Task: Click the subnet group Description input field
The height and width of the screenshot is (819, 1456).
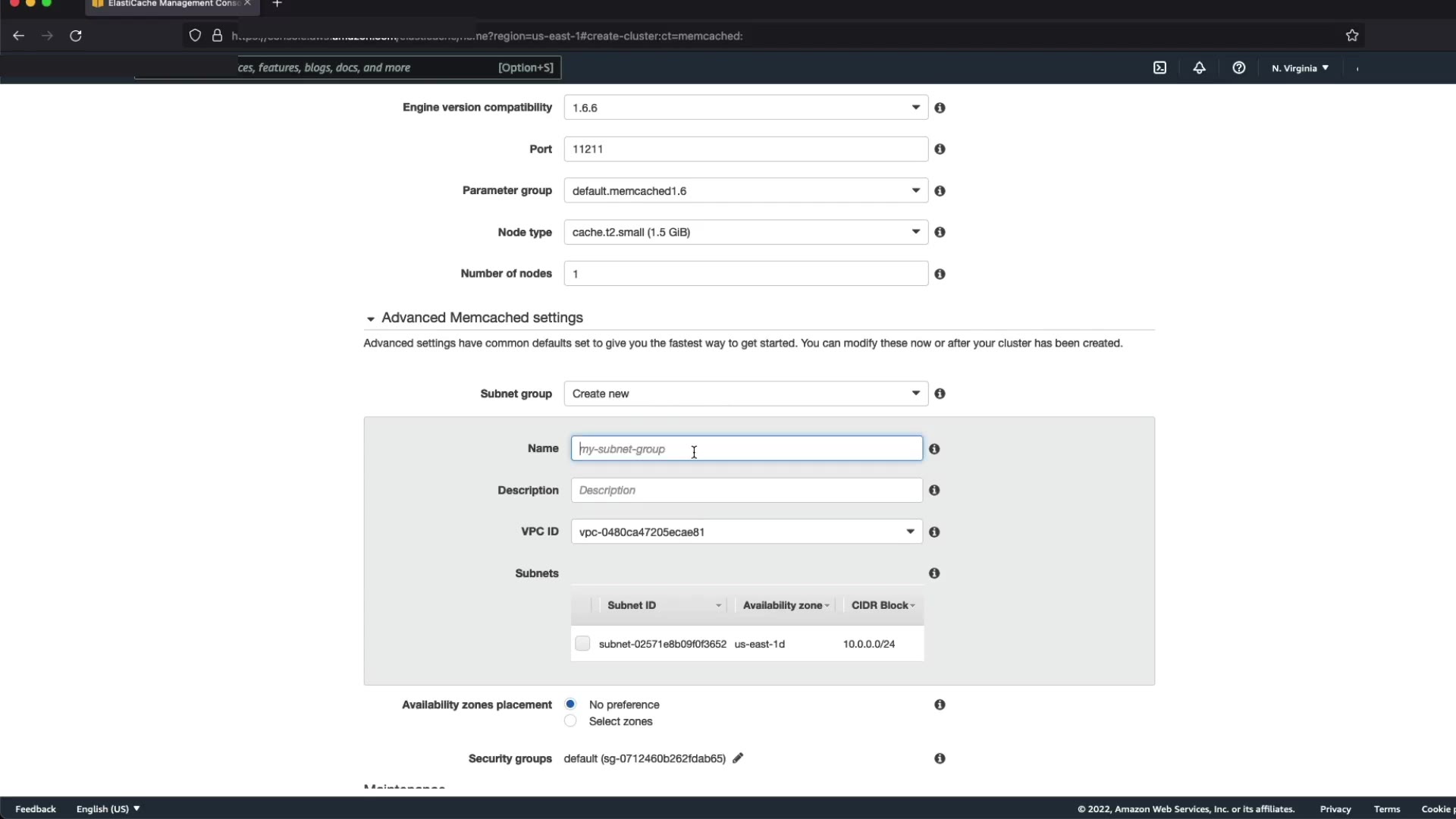Action: [746, 491]
